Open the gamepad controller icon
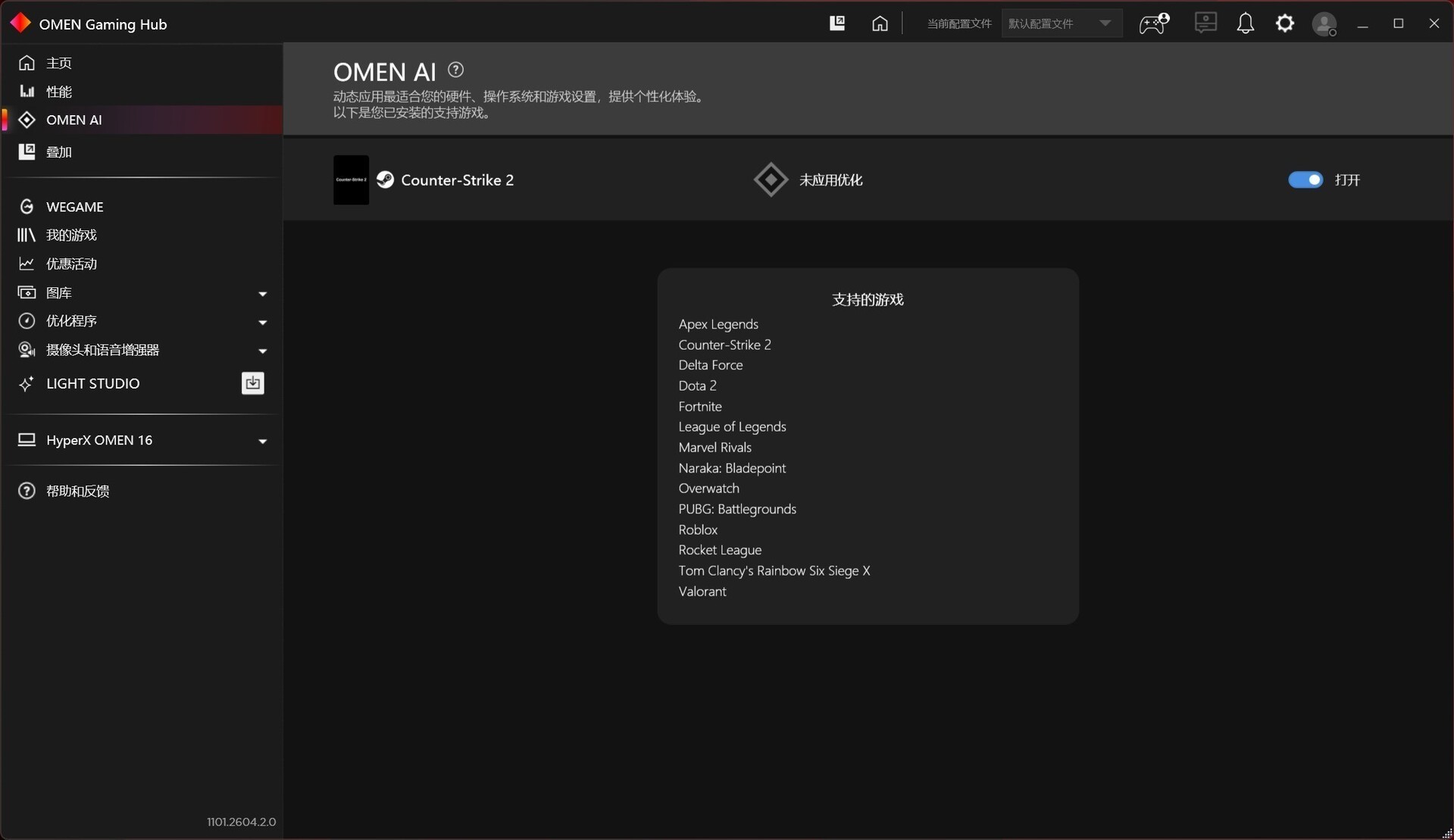 (x=1154, y=23)
